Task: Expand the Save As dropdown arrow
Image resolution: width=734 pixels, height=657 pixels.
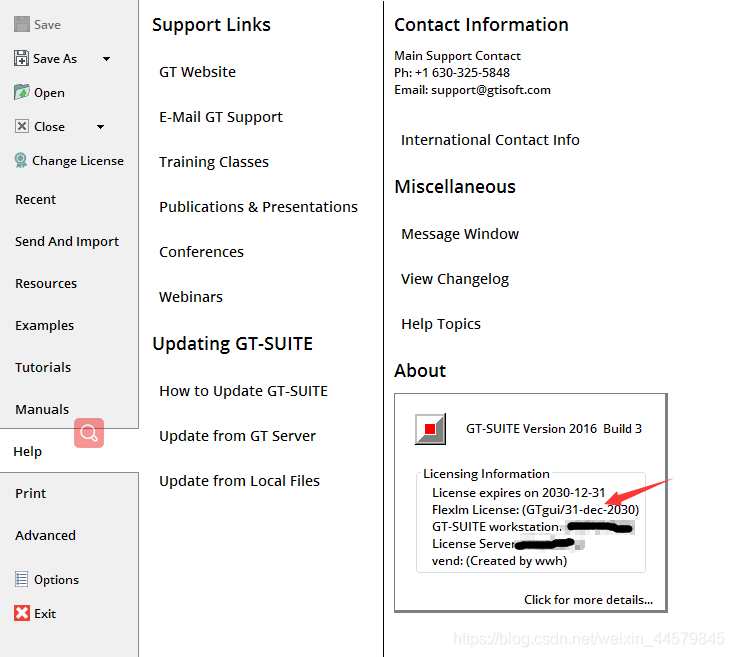Action: tap(106, 59)
